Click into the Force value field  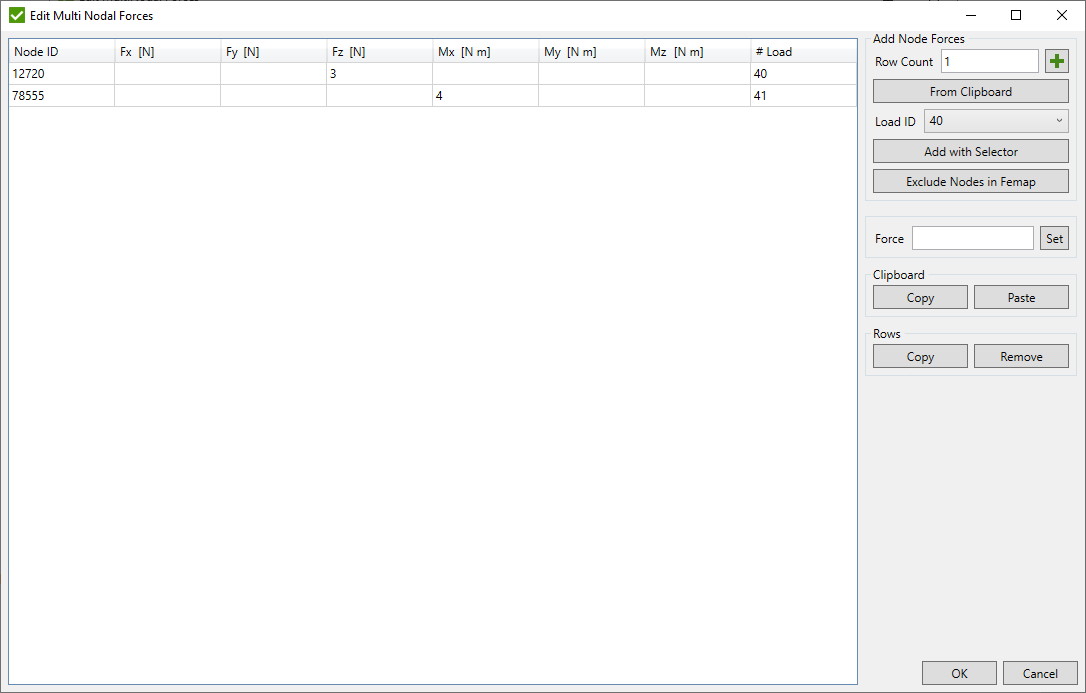pos(972,238)
